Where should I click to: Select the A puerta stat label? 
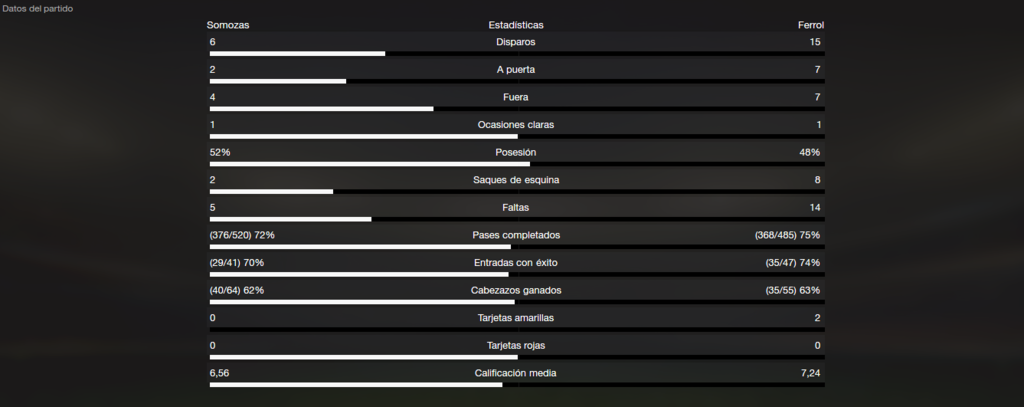click(x=516, y=69)
